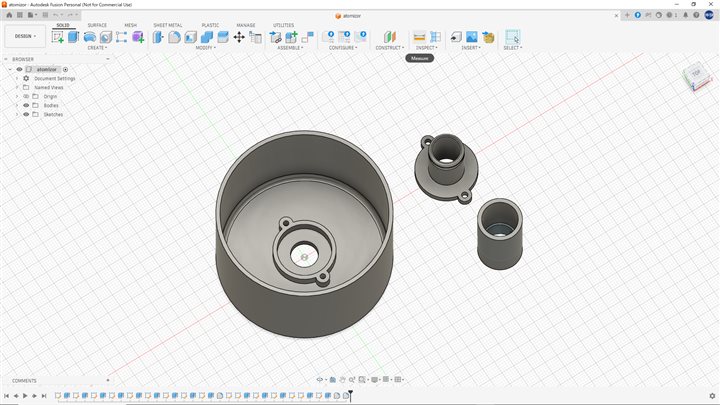This screenshot has width=720, height=405.
Task: Open the data panel grid icon
Action: coord(20,15)
